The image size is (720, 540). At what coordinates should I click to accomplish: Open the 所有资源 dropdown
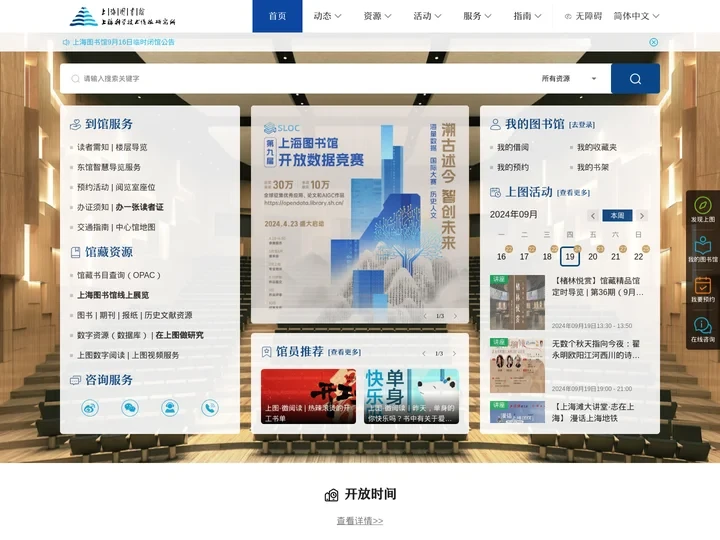point(569,79)
